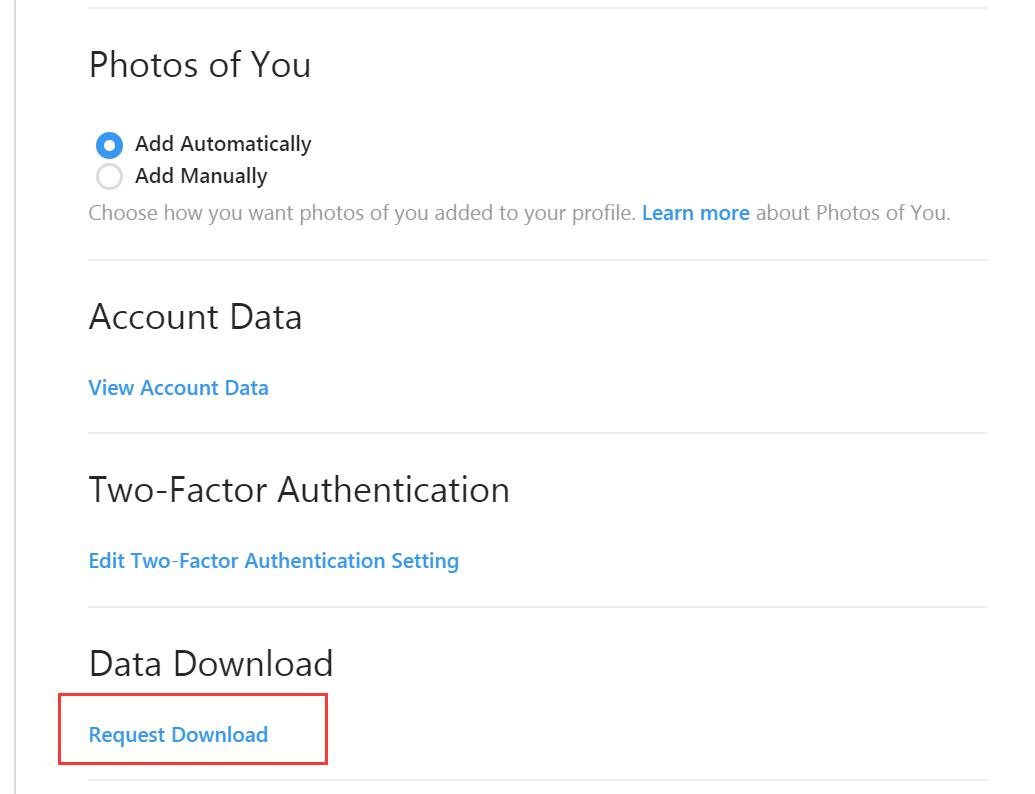The image size is (1035, 794).
Task: Click the Account Data heading
Action: 195,317
